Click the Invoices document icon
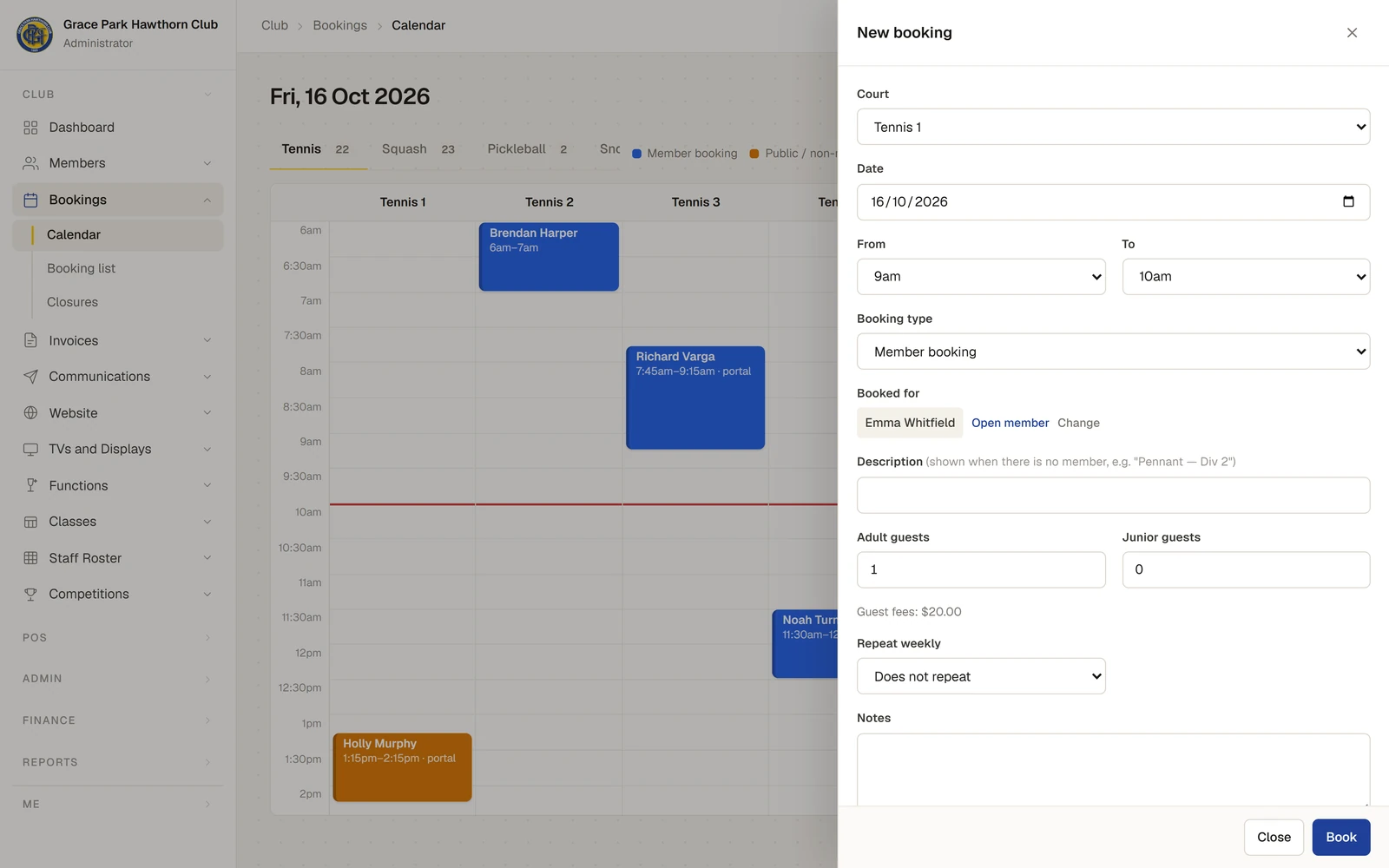Viewport: 1389px width, 868px height. (30, 340)
